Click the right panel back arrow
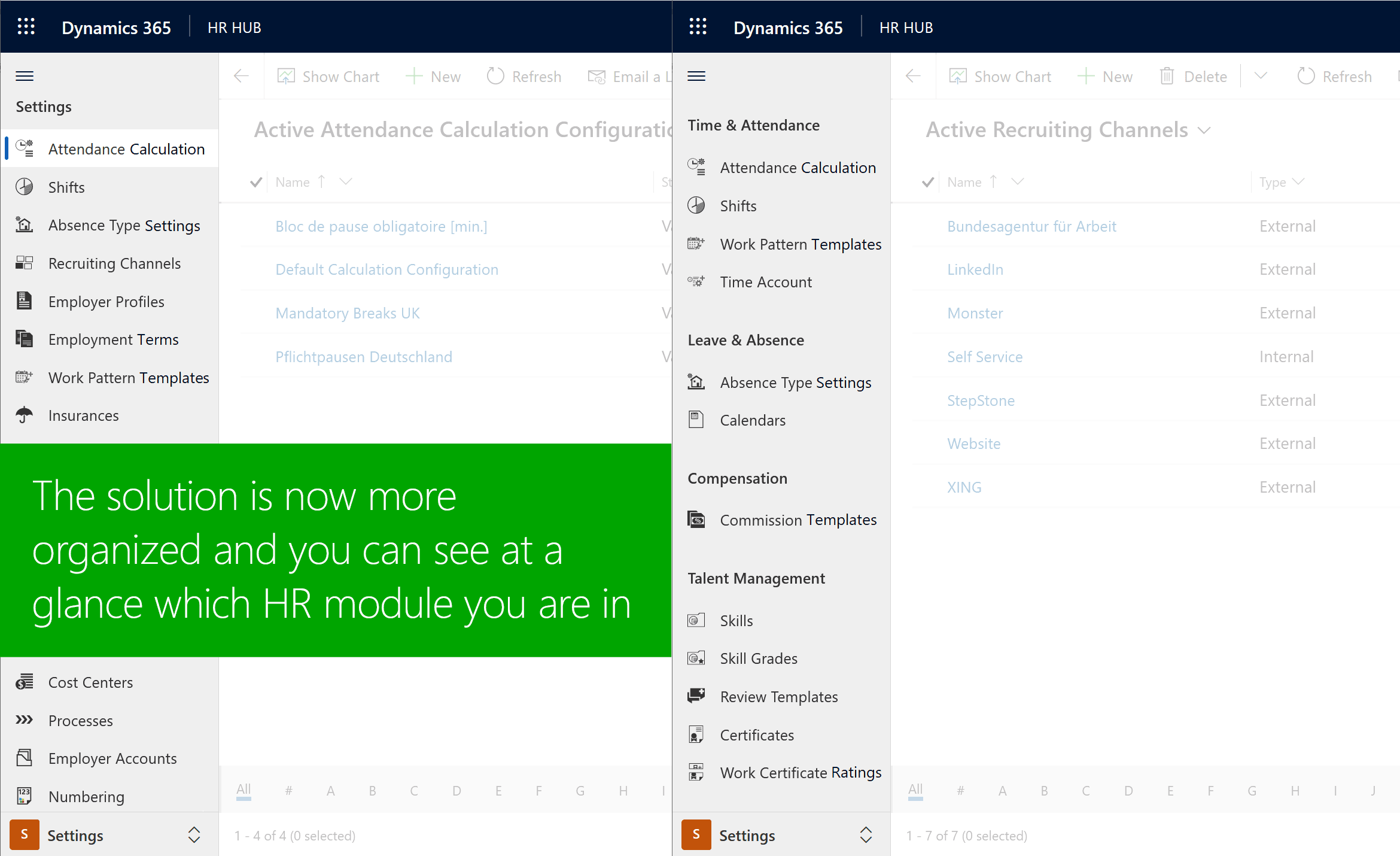This screenshot has width=1400, height=856. click(x=913, y=76)
